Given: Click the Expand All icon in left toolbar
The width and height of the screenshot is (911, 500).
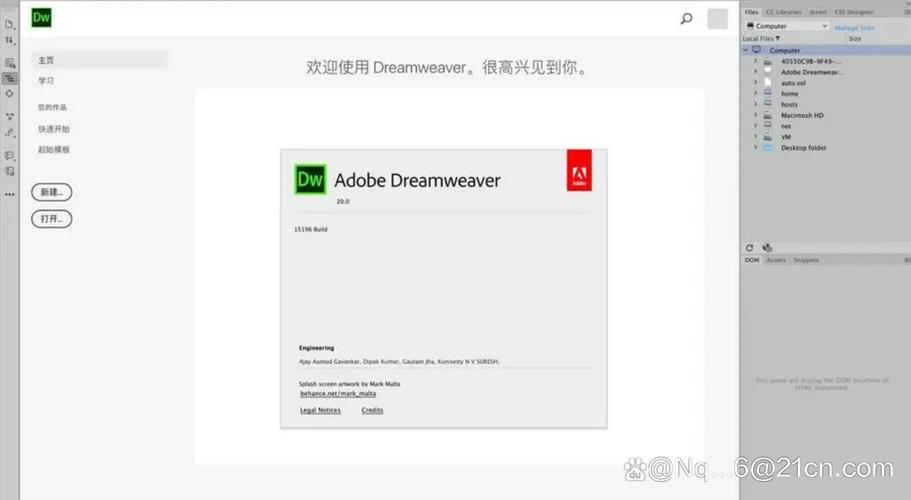Looking at the screenshot, I should tap(9, 116).
